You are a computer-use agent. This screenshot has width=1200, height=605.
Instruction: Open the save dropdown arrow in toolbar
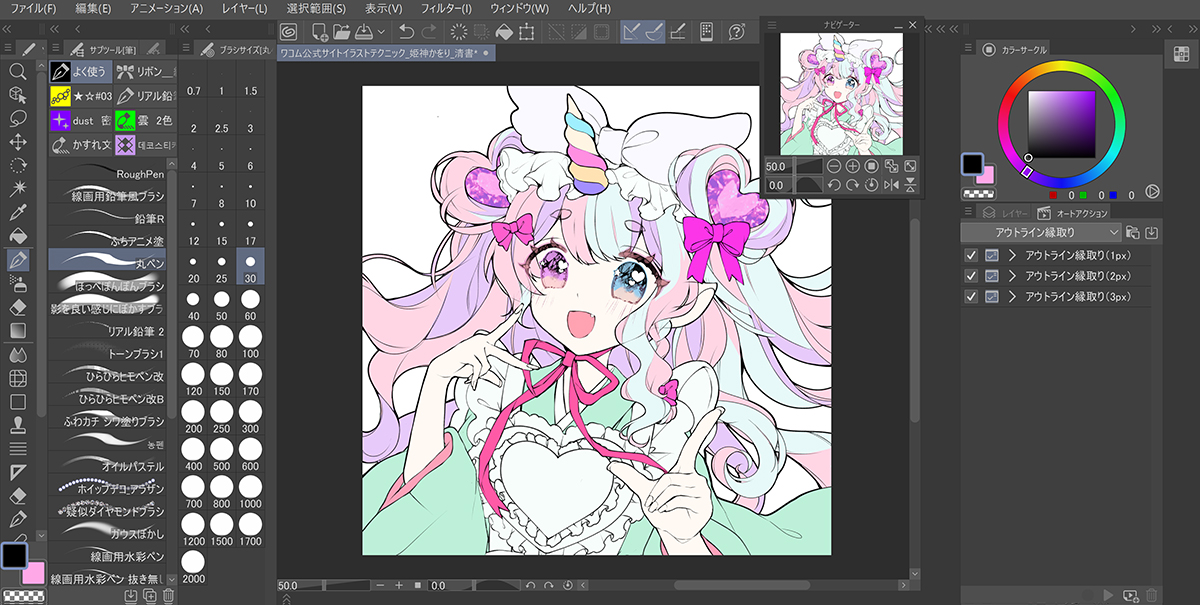[x=382, y=32]
